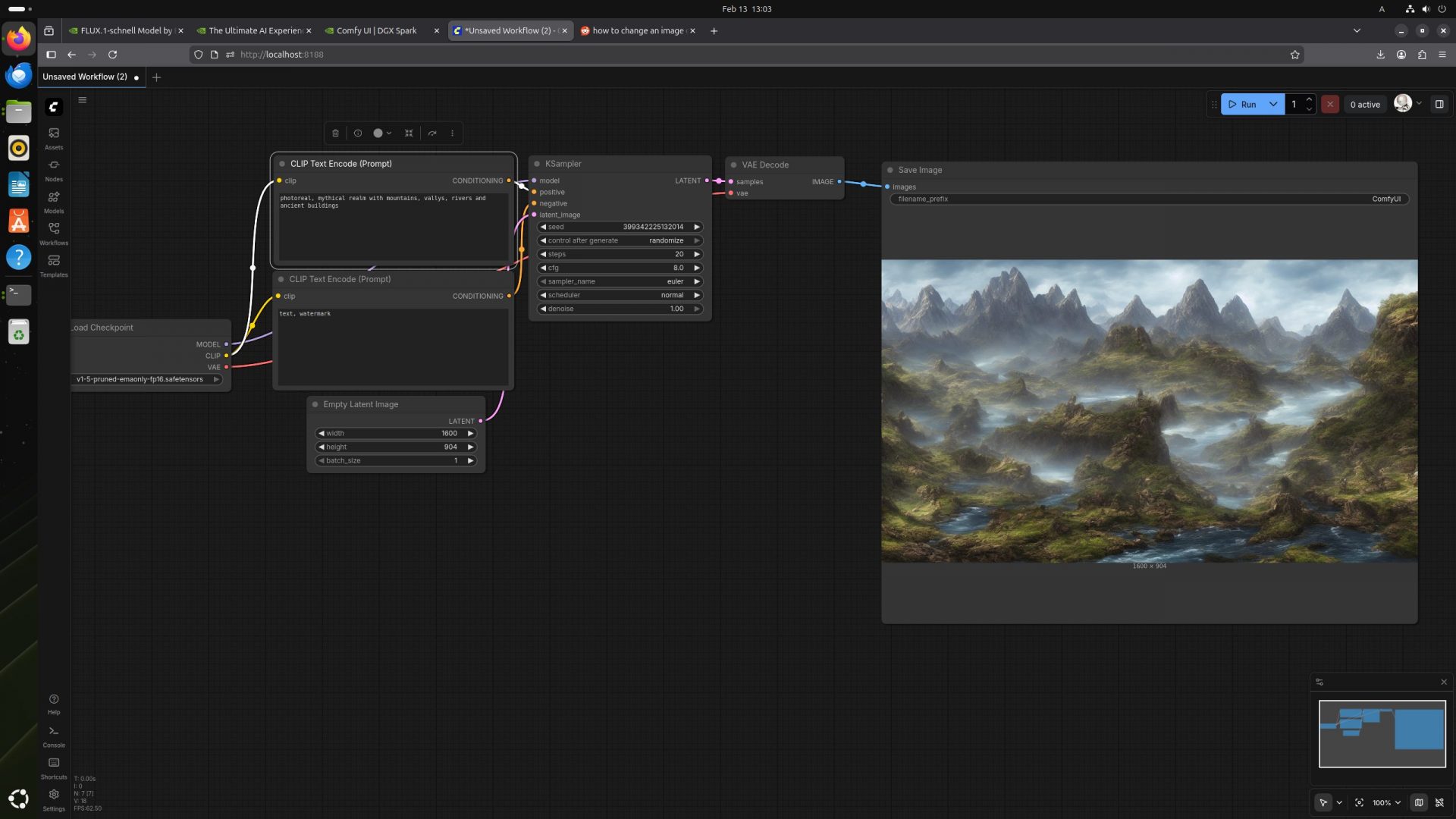This screenshot has height=819, width=1456.
Task: Toggle the minimap visibility button
Action: tap(1419, 802)
